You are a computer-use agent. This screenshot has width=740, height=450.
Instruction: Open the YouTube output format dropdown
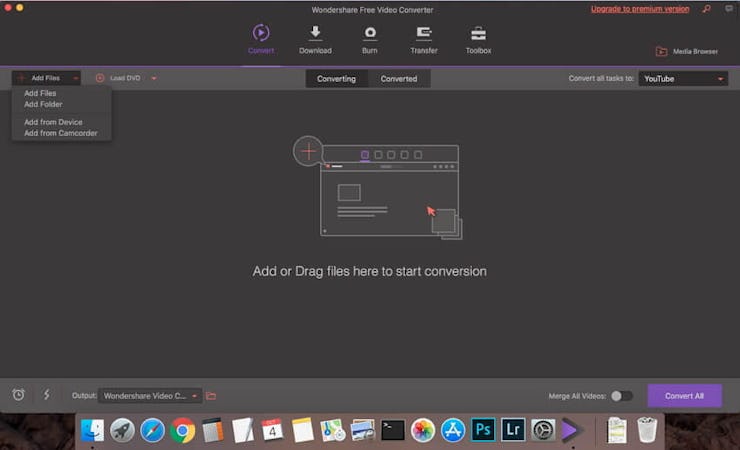(683, 79)
